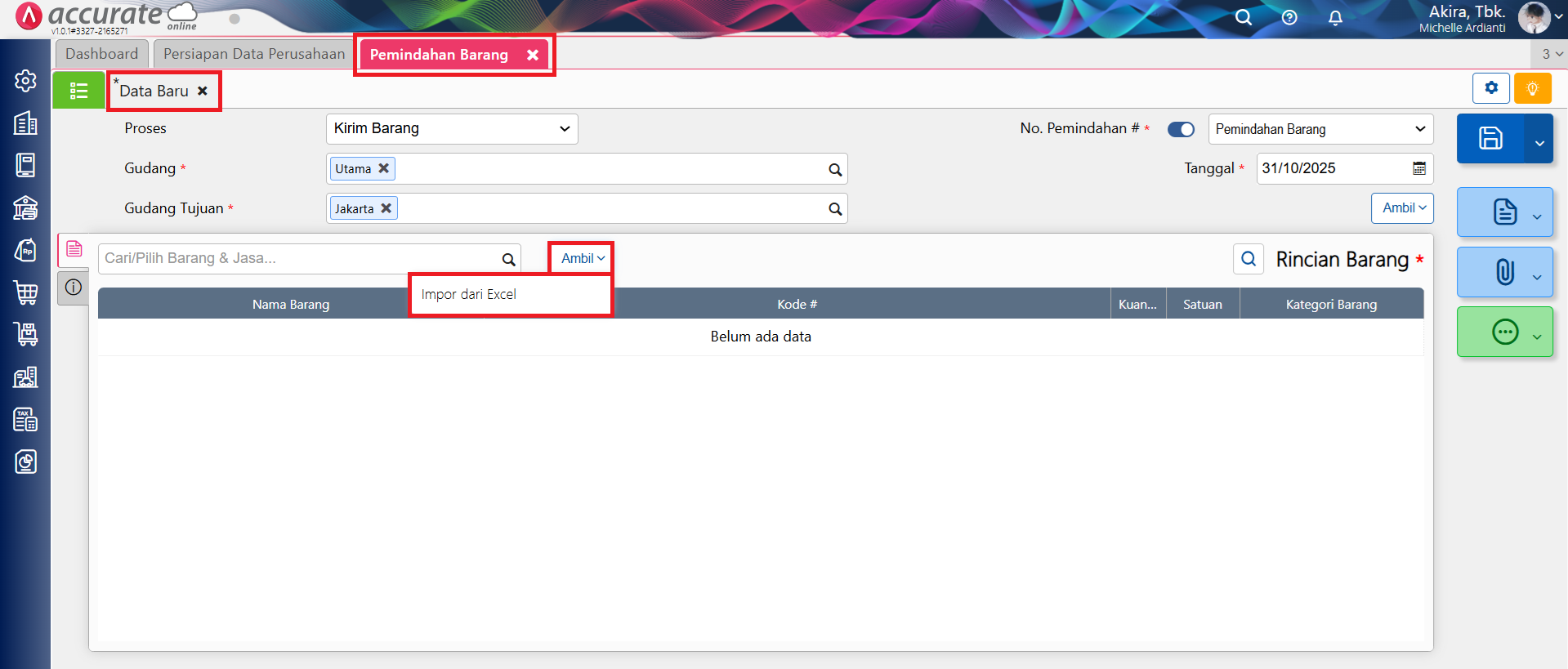1568x669 pixels.
Task: Click the orange lightbulb icon
Action: pyautogui.click(x=1532, y=88)
